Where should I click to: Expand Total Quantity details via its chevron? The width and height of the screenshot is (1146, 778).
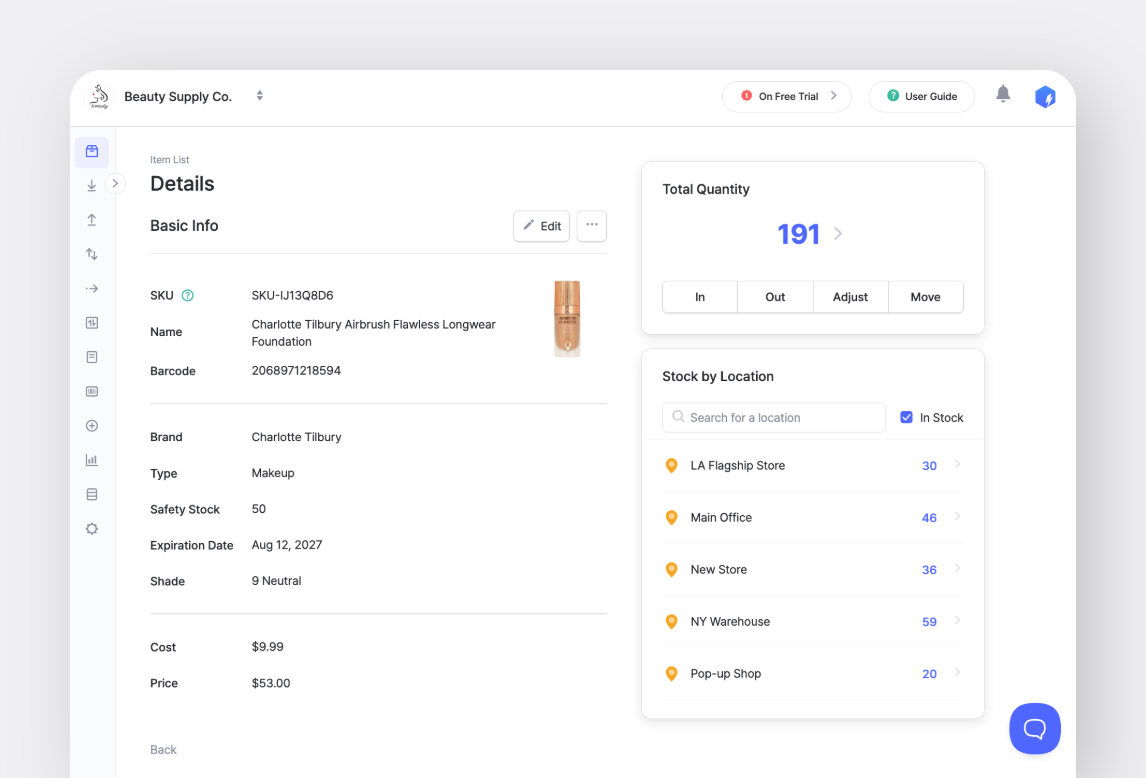[836, 233]
